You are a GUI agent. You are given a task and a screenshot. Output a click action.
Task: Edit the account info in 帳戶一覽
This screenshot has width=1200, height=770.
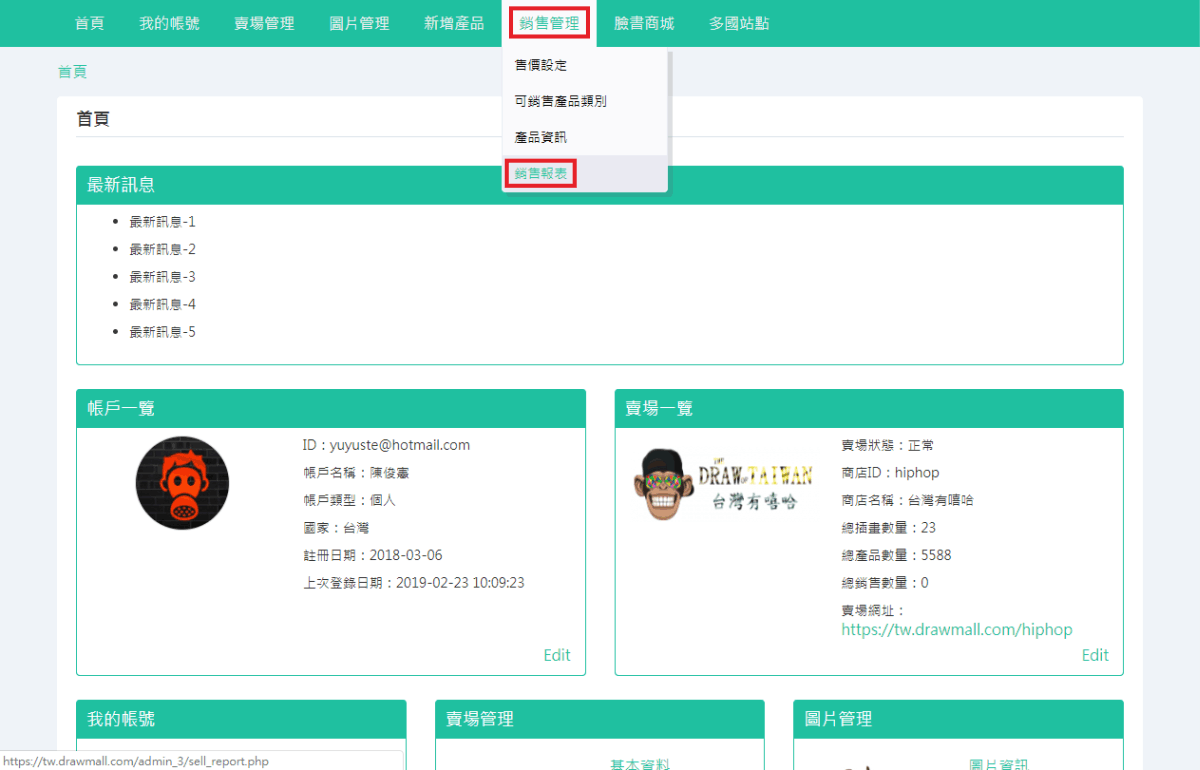pyautogui.click(x=556, y=655)
